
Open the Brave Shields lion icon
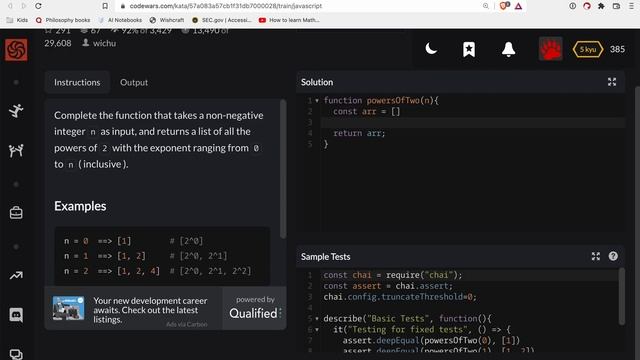point(504,6)
